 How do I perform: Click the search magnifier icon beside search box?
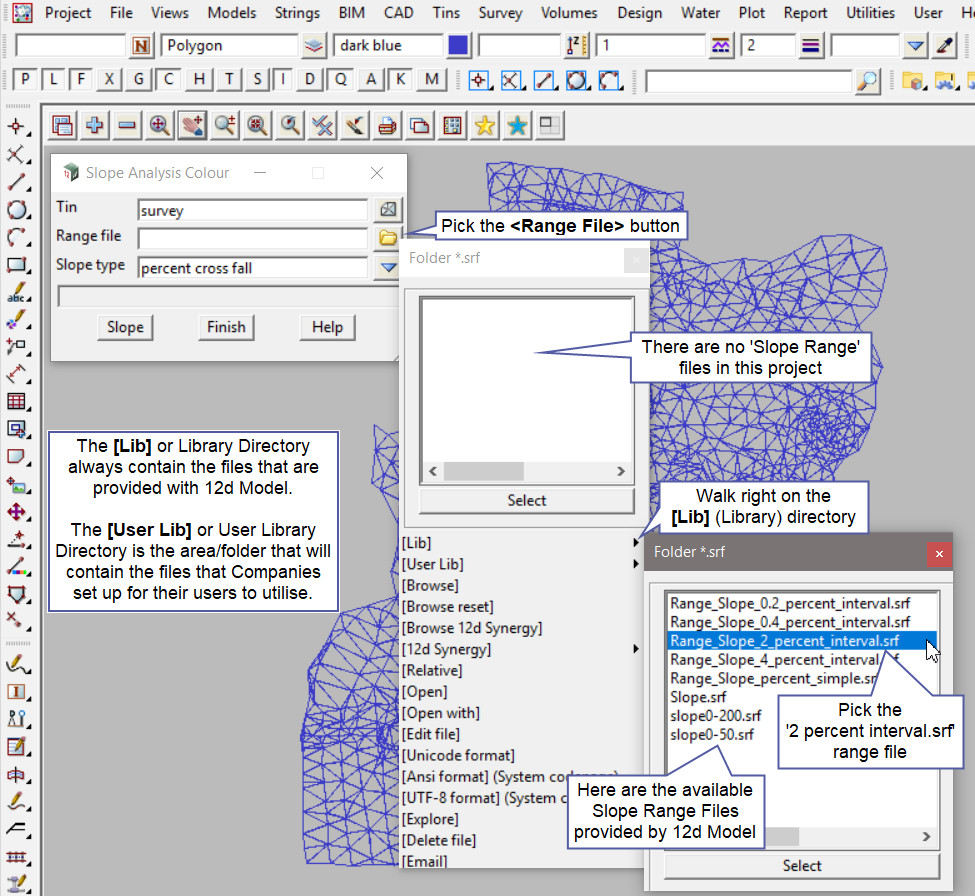click(868, 80)
